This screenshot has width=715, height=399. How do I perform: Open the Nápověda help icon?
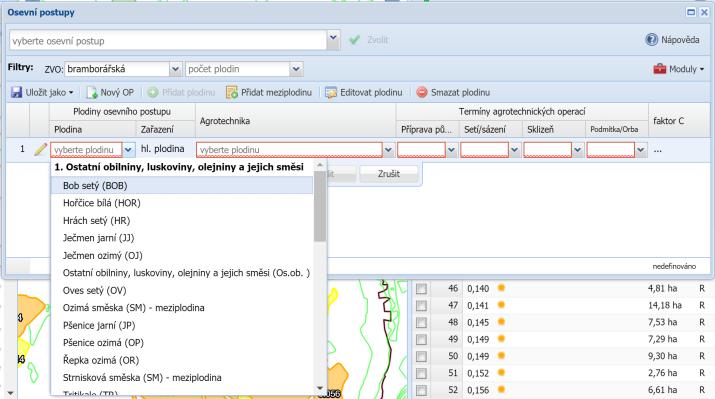coord(652,40)
